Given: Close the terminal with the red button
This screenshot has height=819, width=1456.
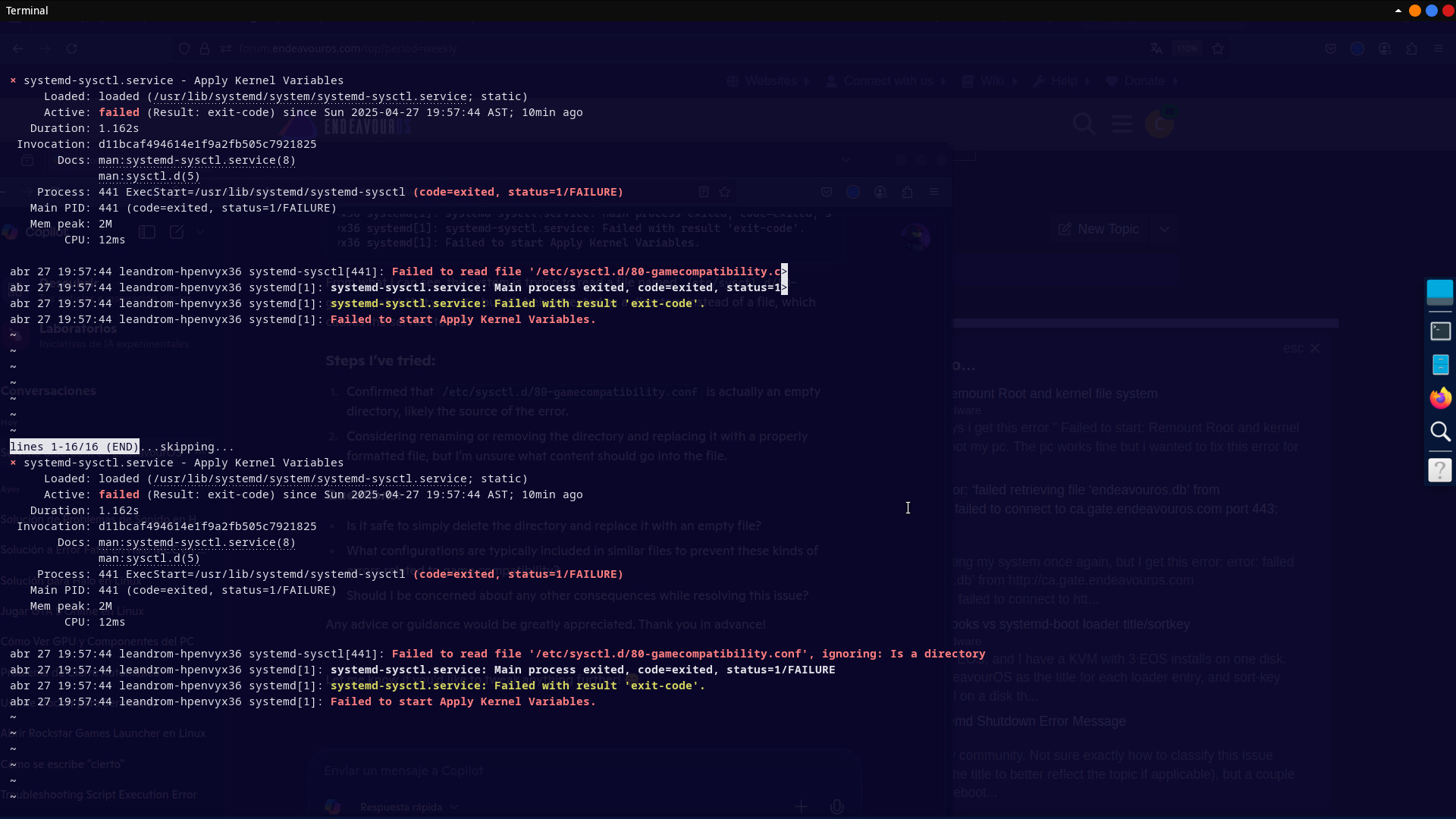Looking at the screenshot, I should [1448, 11].
